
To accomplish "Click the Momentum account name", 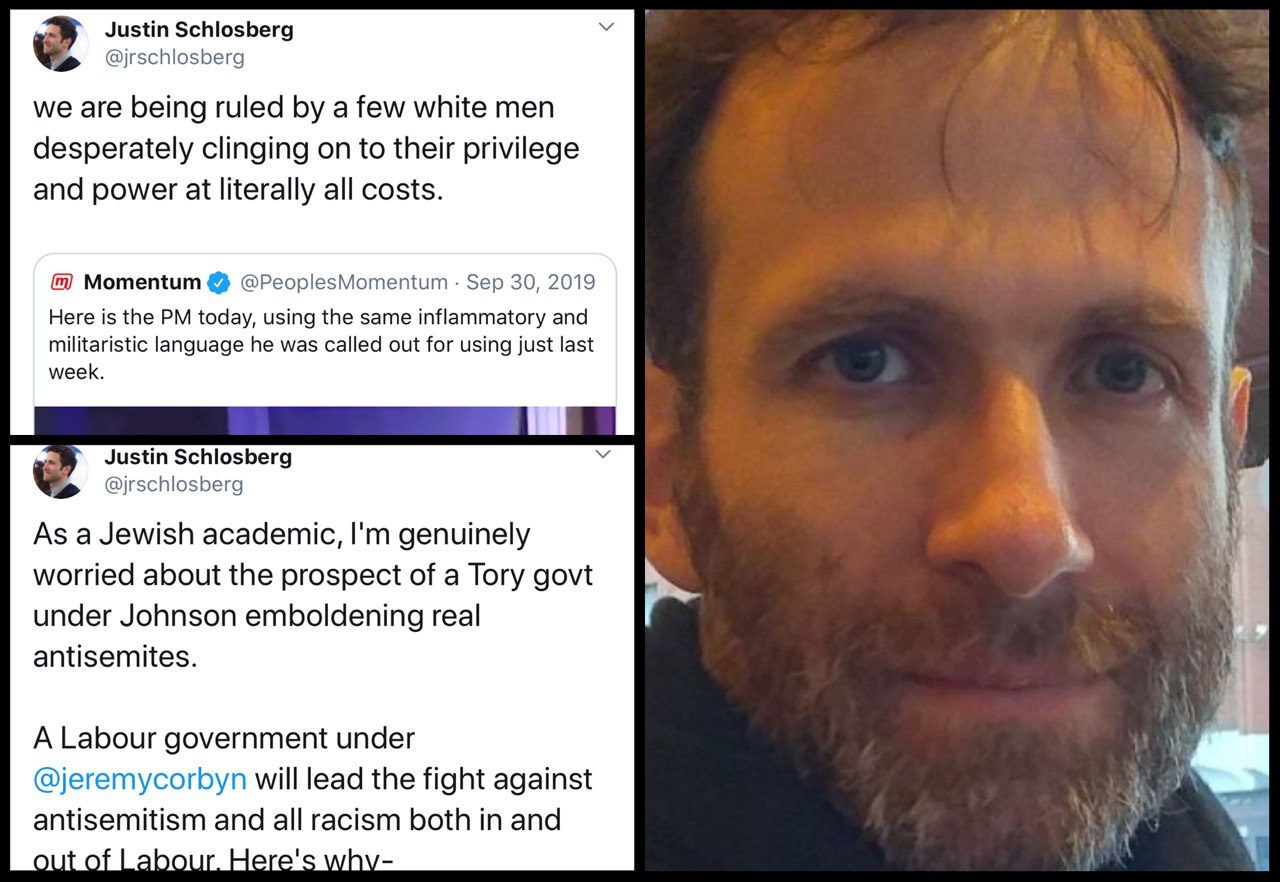I will [x=142, y=283].
